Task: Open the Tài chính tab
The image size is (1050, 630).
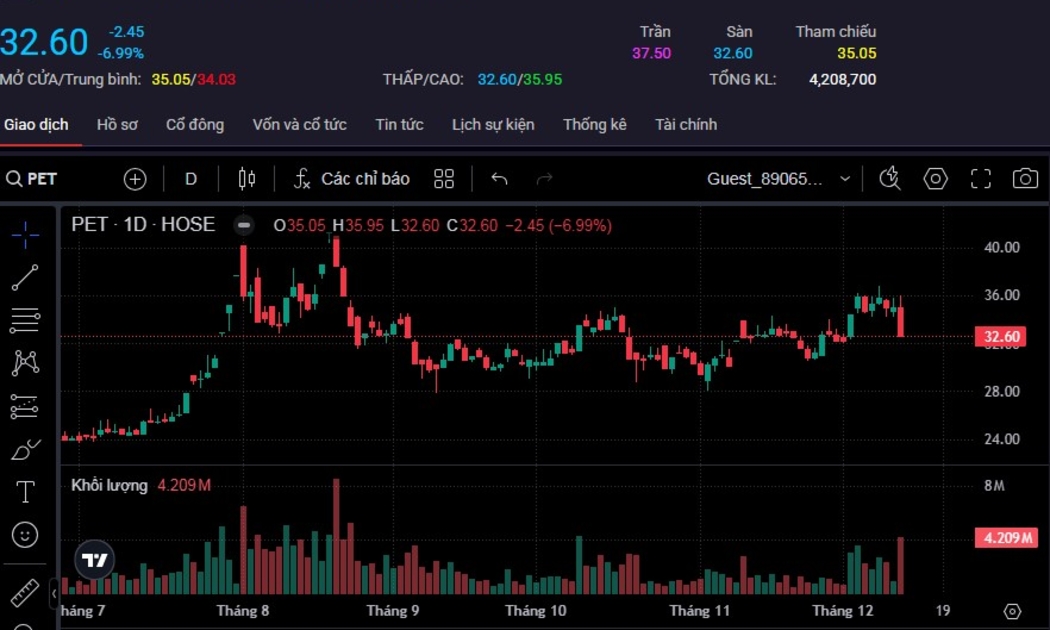Action: (685, 125)
